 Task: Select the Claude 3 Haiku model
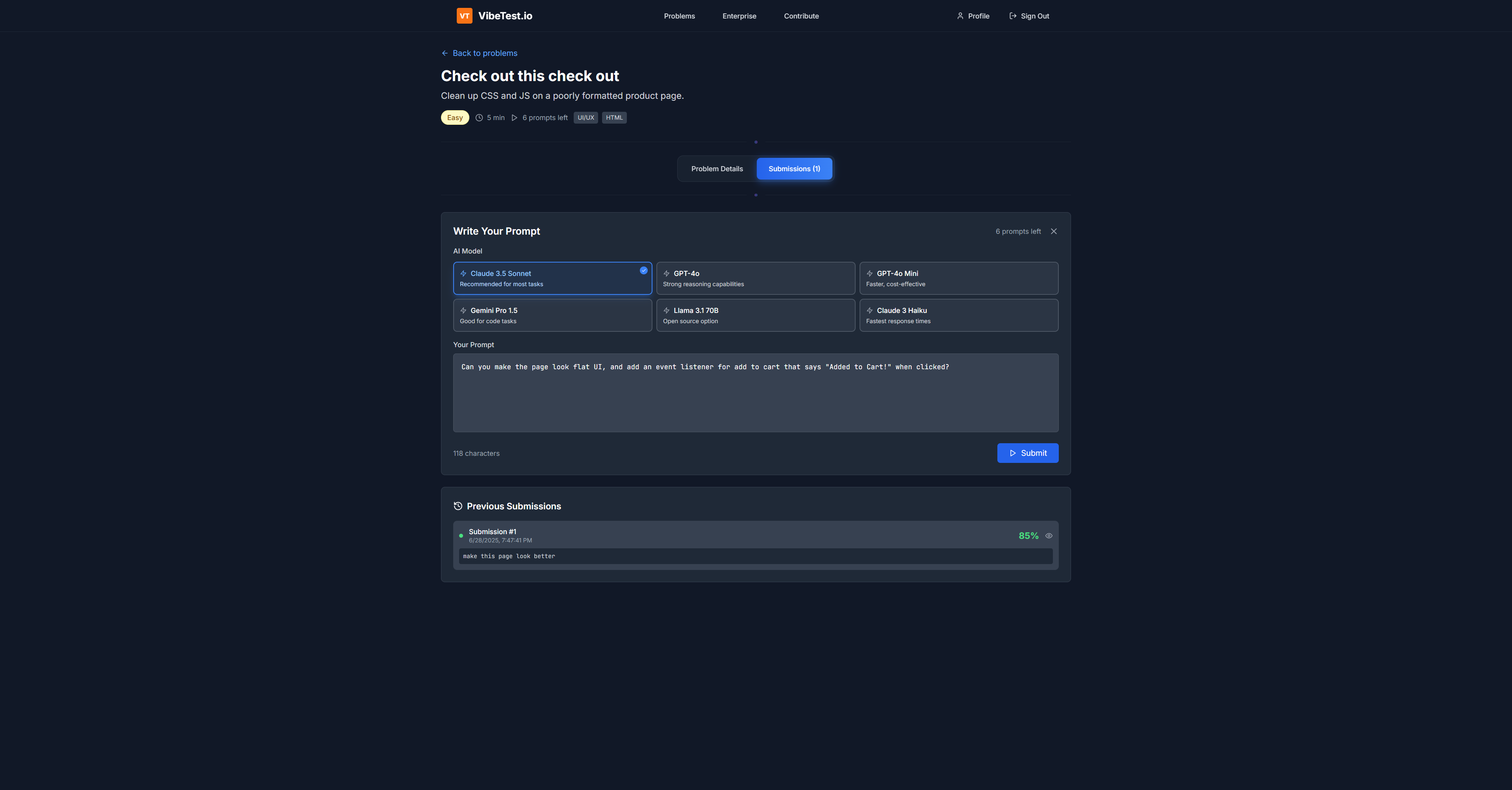point(958,315)
